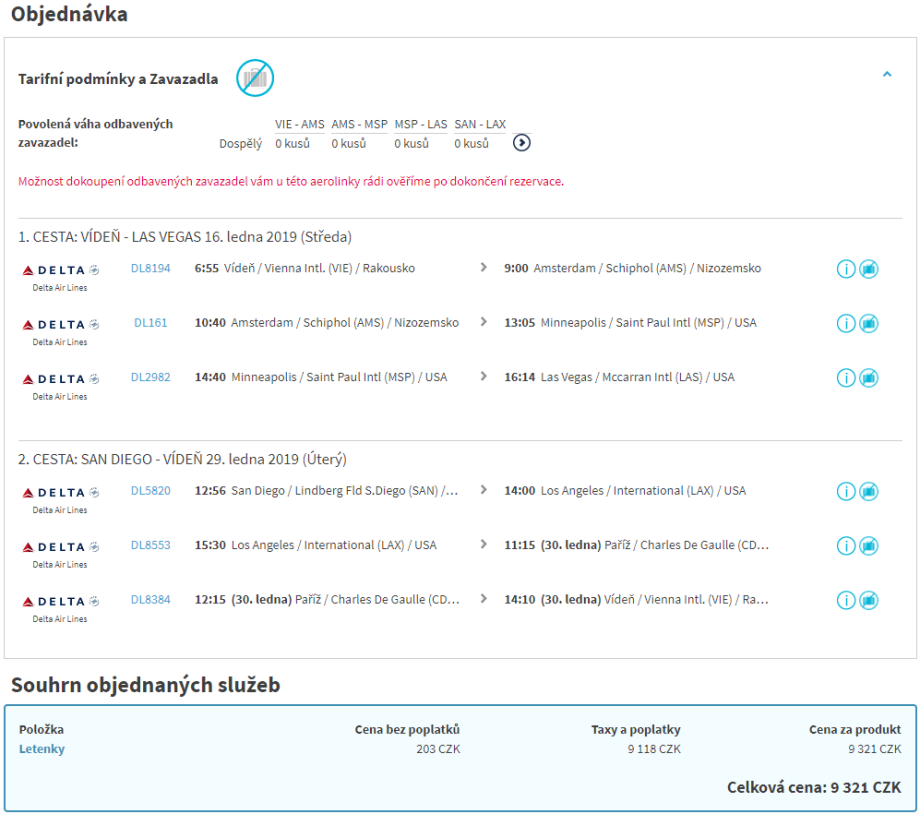The image size is (920, 814).
Task: Click info icon for flight DL161
Action: (x=846, y=323)
